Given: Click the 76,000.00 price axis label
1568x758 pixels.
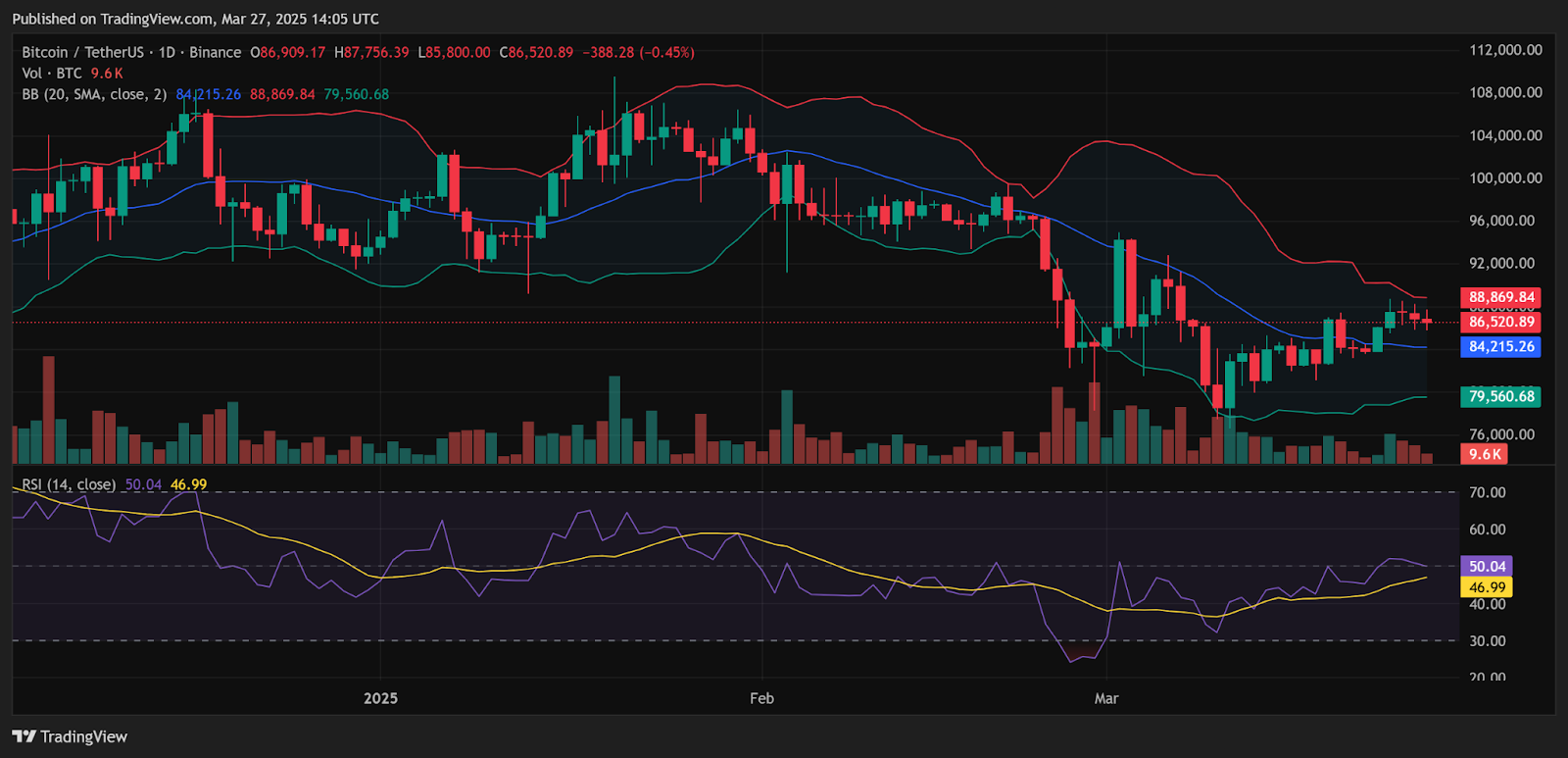Looking at the screenshot, I should pos(1501,434).
